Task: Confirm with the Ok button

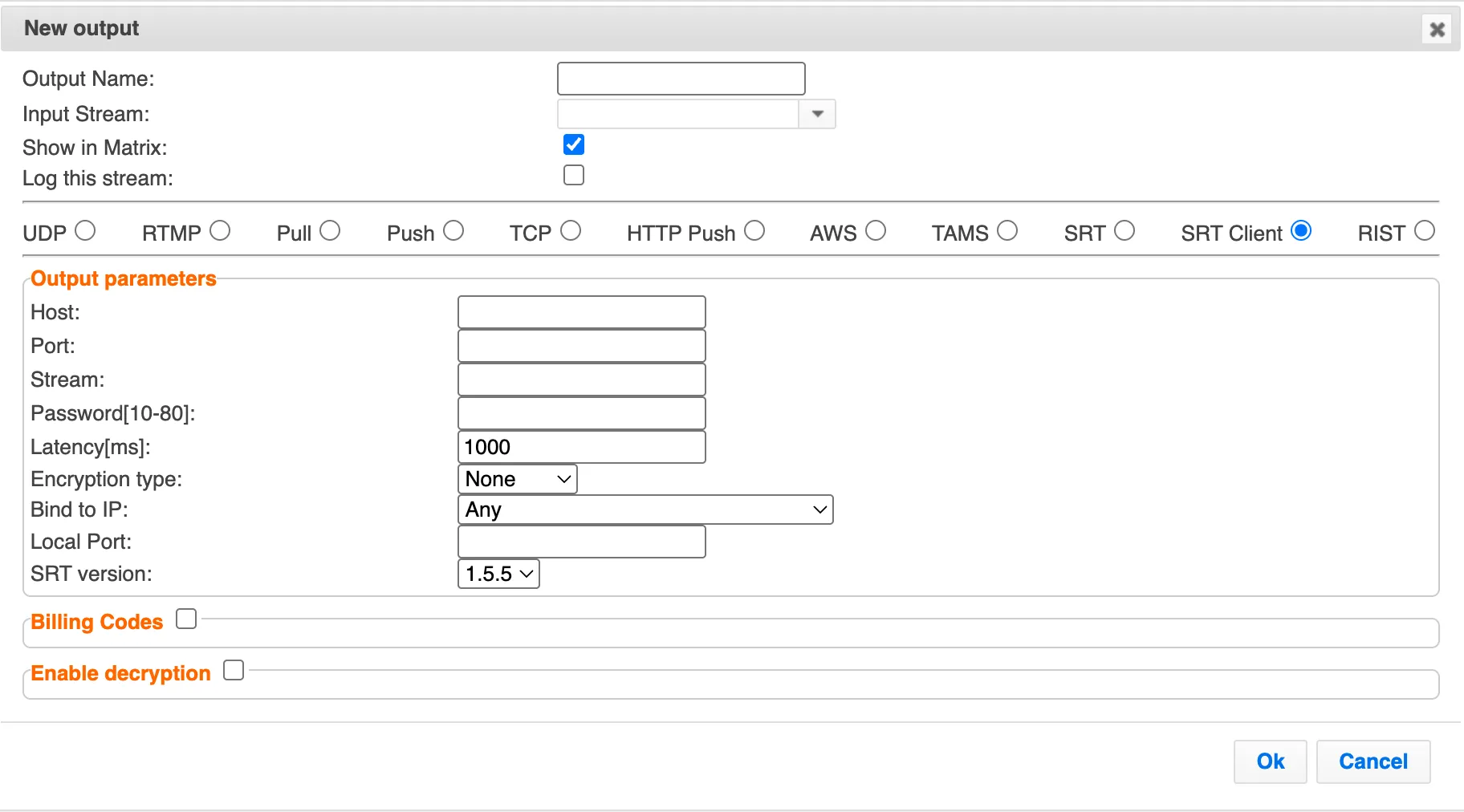Action: click(1271, 761)
